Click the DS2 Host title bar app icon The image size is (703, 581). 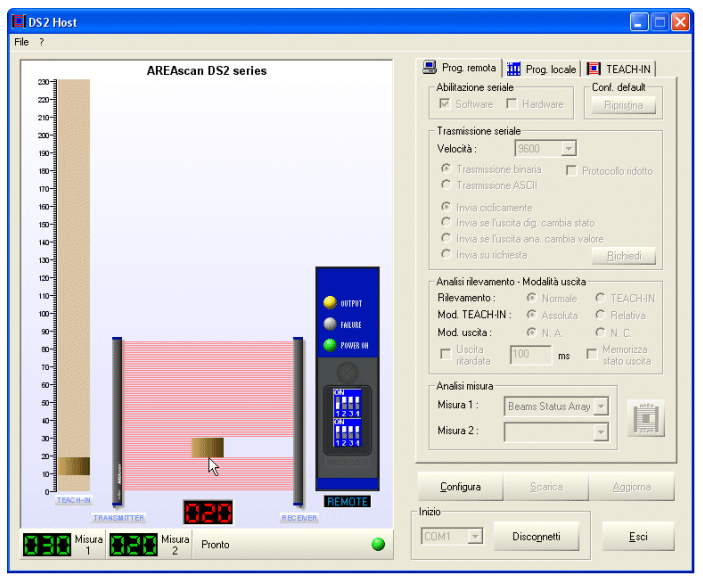[18, 22]
